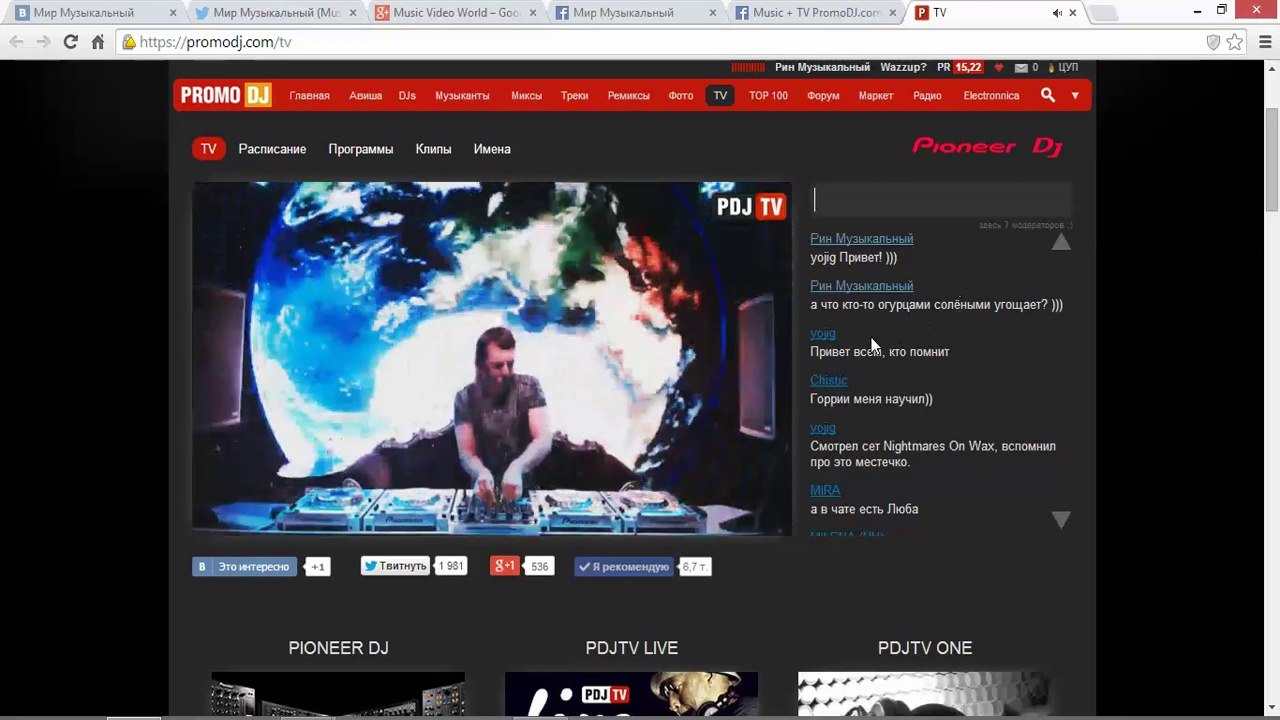
Task: Open 'Радио' menu item
Action: click(927, 96)
